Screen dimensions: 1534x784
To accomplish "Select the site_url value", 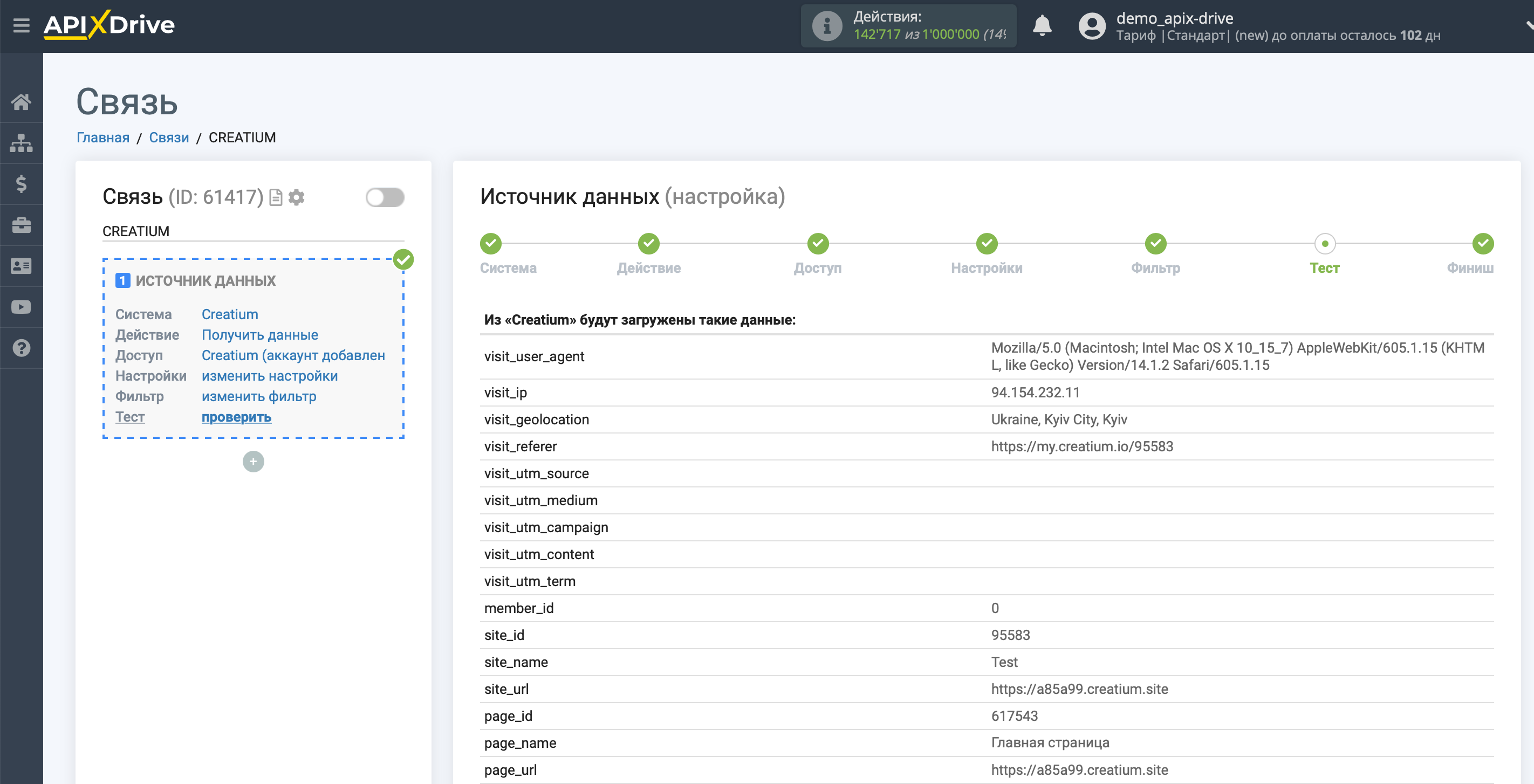I will pyautogui.click(x=1080, y=689).
